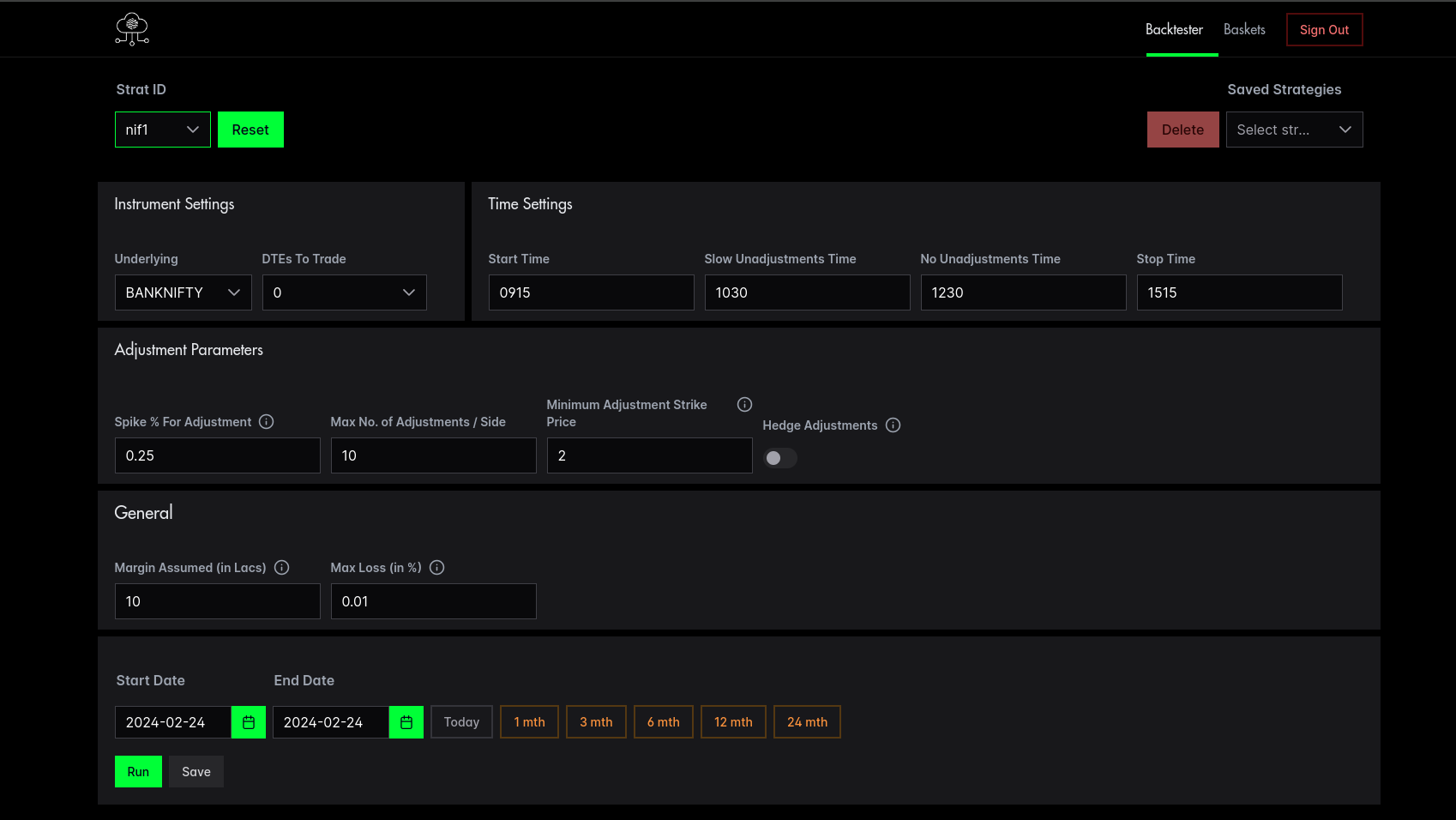Viewport: 1456px width, 820px height.
Task: Click the green Reset button
Action: pos(250,130)
